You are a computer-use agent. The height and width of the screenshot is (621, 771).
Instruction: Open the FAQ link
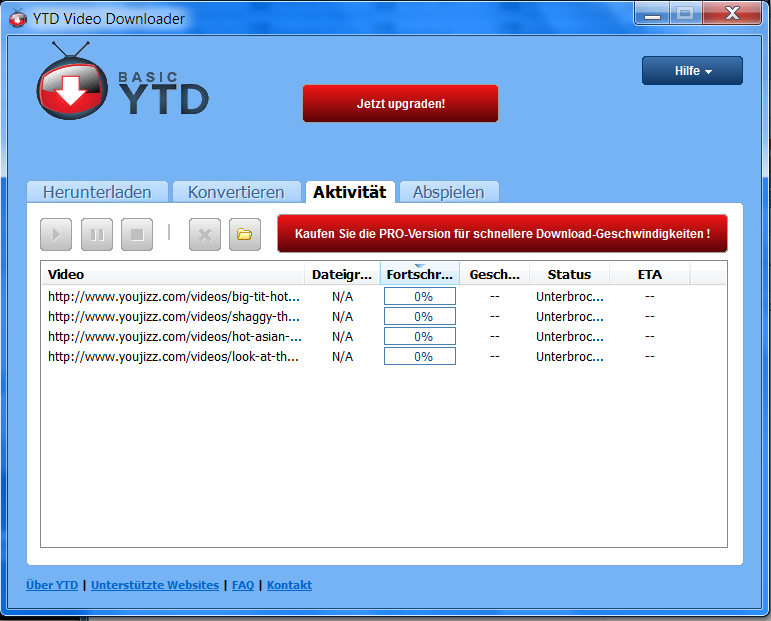pyautogui.click(x=243, y=585)
